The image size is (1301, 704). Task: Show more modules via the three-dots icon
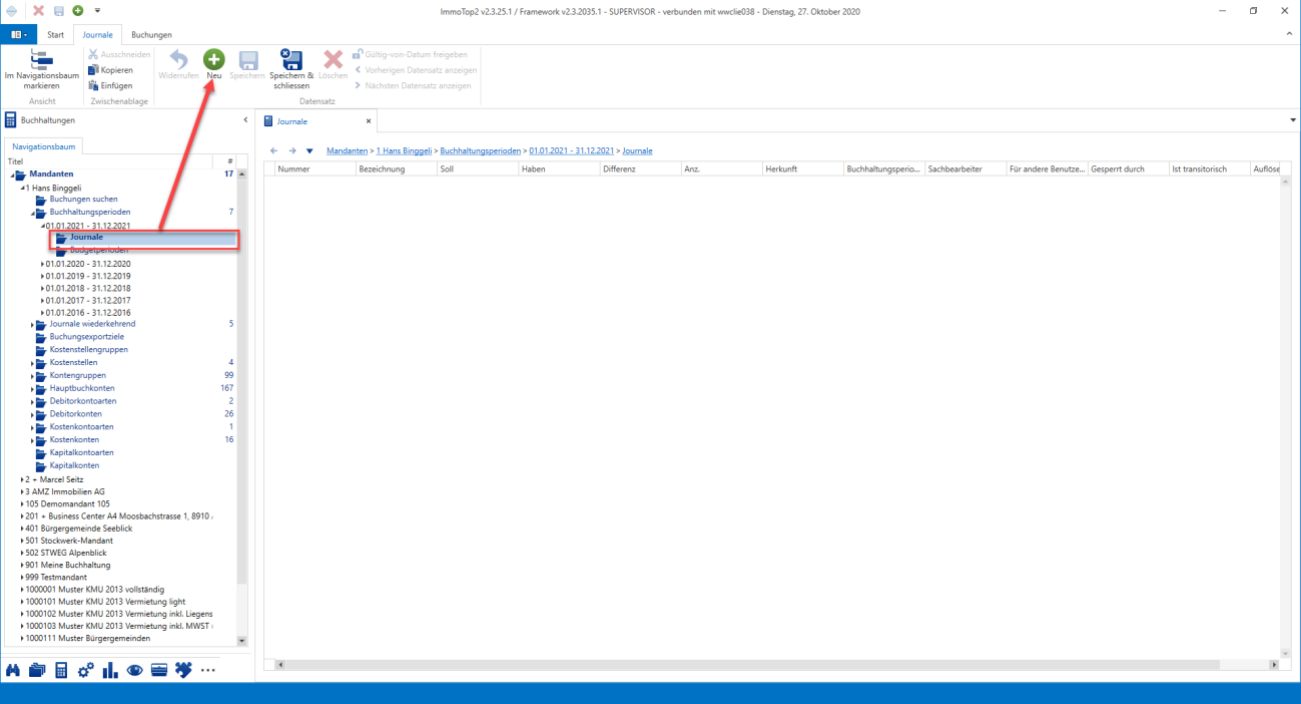click(x=207, y=670)
